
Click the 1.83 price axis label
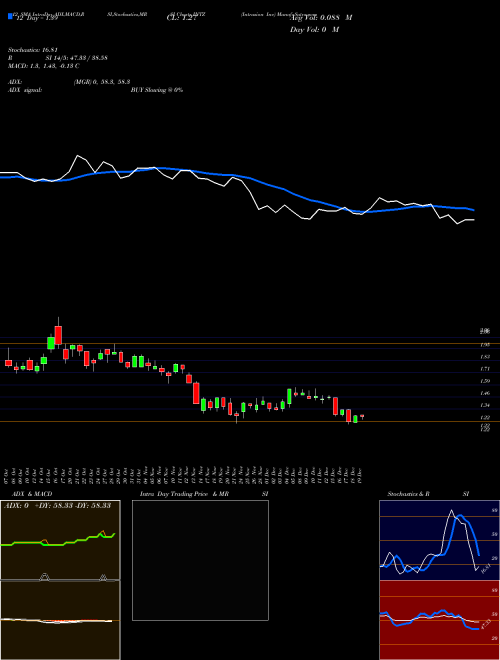[485, 357]
